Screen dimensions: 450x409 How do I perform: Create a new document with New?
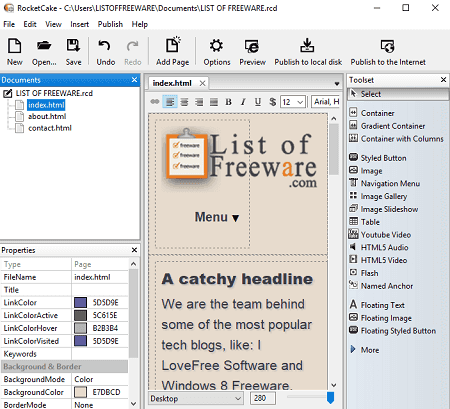15,52
